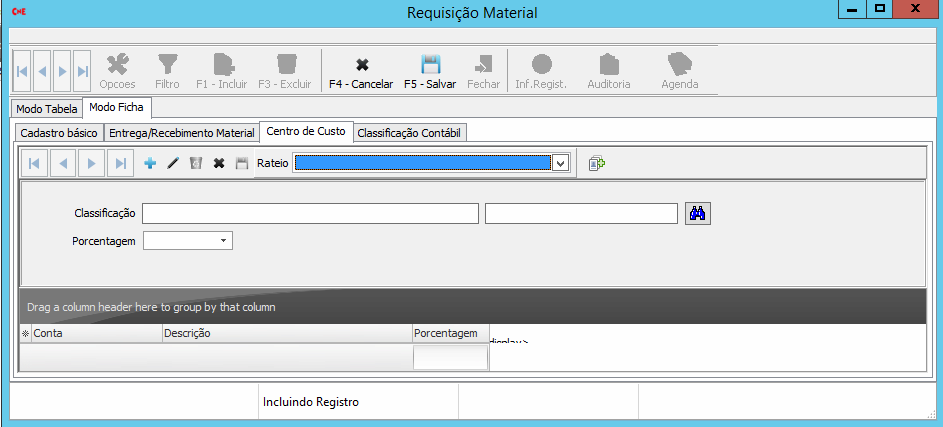The height and width of the screenshot is (427, 943).
Task: Click the copy icon beside Rateio
Action: 597,163
